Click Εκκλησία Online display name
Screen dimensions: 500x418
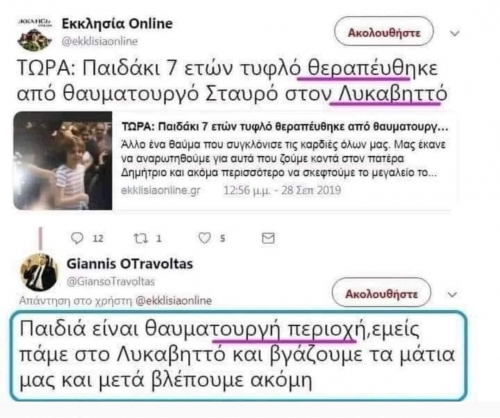[117, 24]
